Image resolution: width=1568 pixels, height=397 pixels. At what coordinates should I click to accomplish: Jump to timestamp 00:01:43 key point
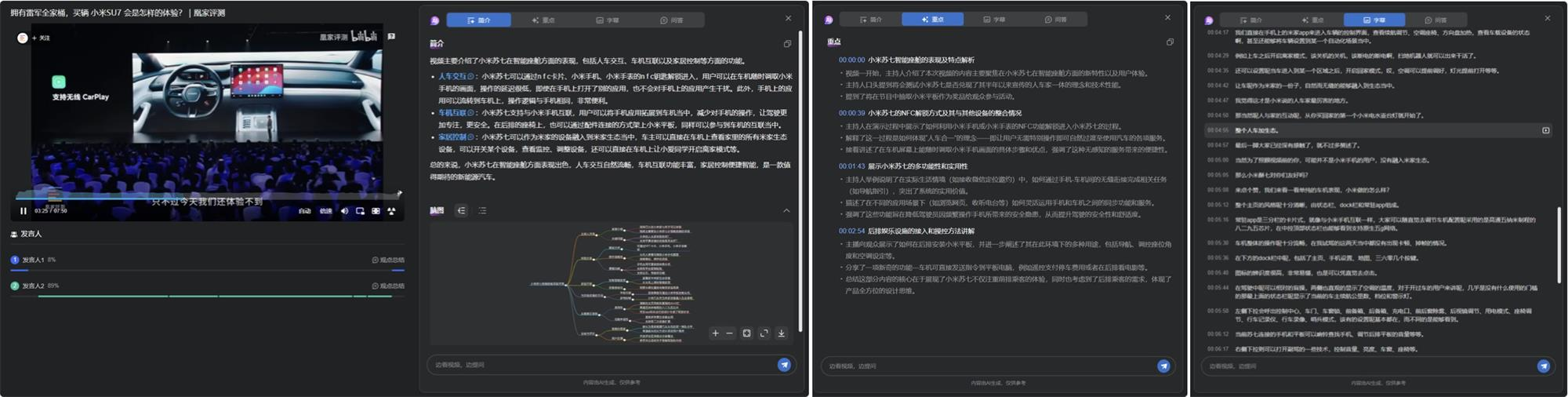pyautogui.click(x=851, y=166)
